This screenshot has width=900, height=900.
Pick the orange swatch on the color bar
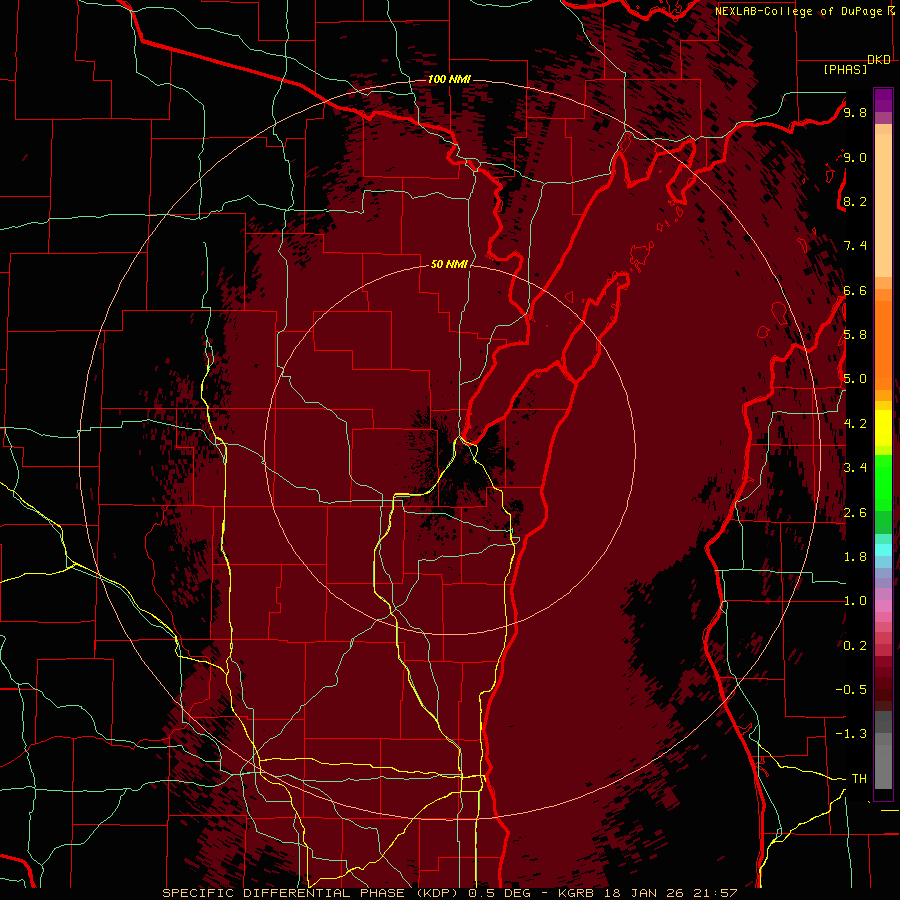(883, 344)
